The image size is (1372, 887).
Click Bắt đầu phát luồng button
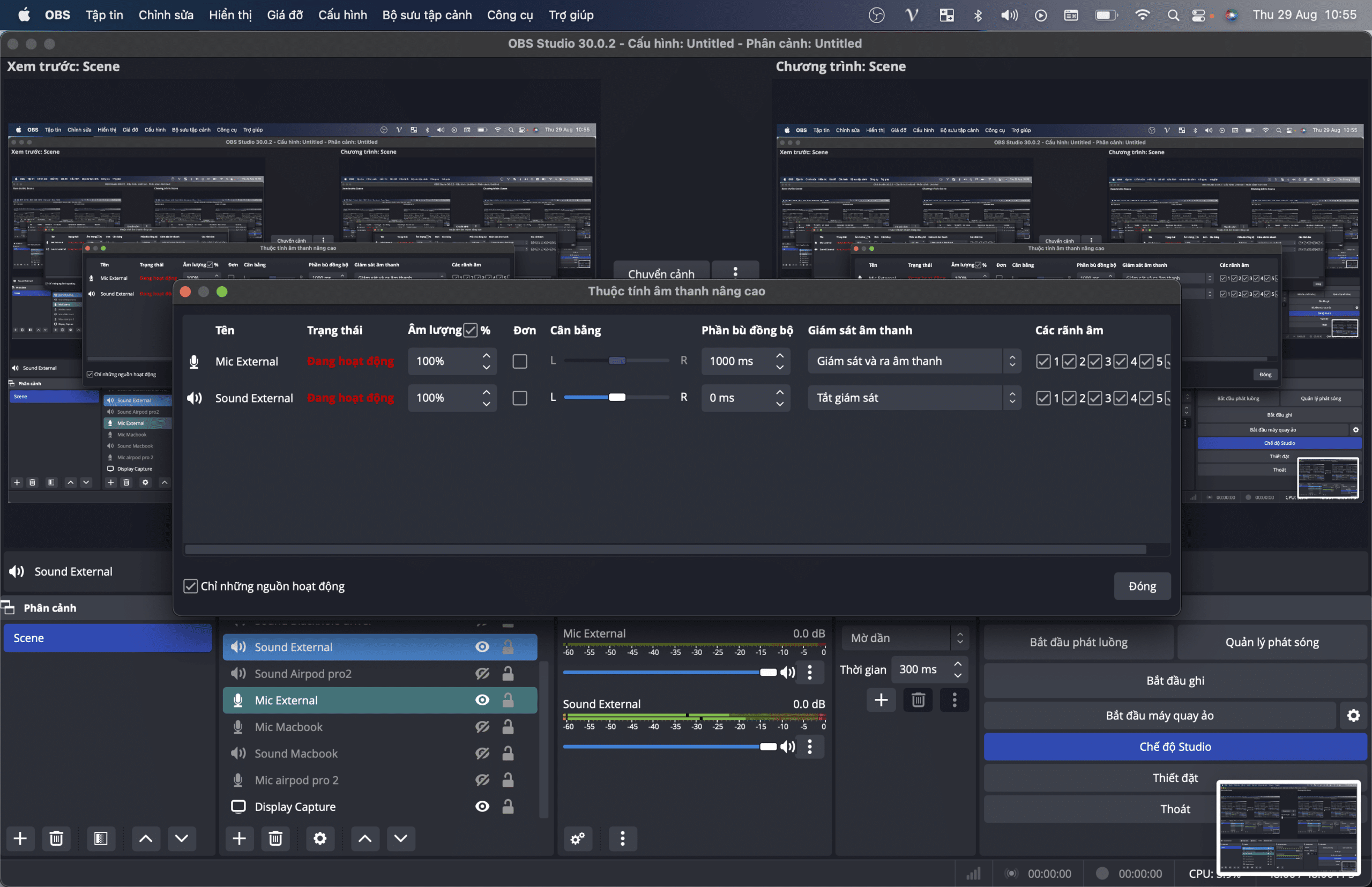1078,642
